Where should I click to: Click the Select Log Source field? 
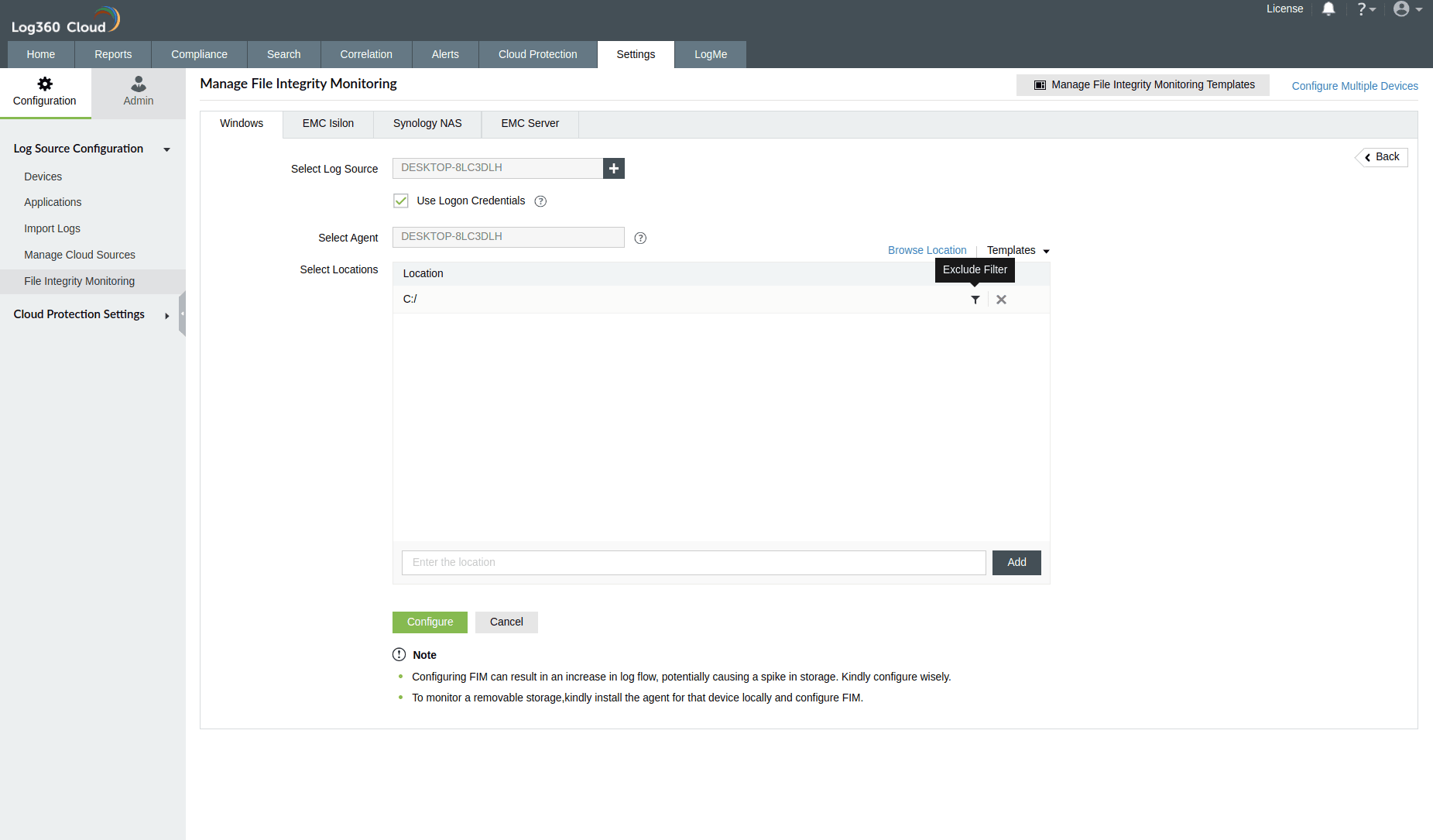pyautogui.click(x=498, y=168)
